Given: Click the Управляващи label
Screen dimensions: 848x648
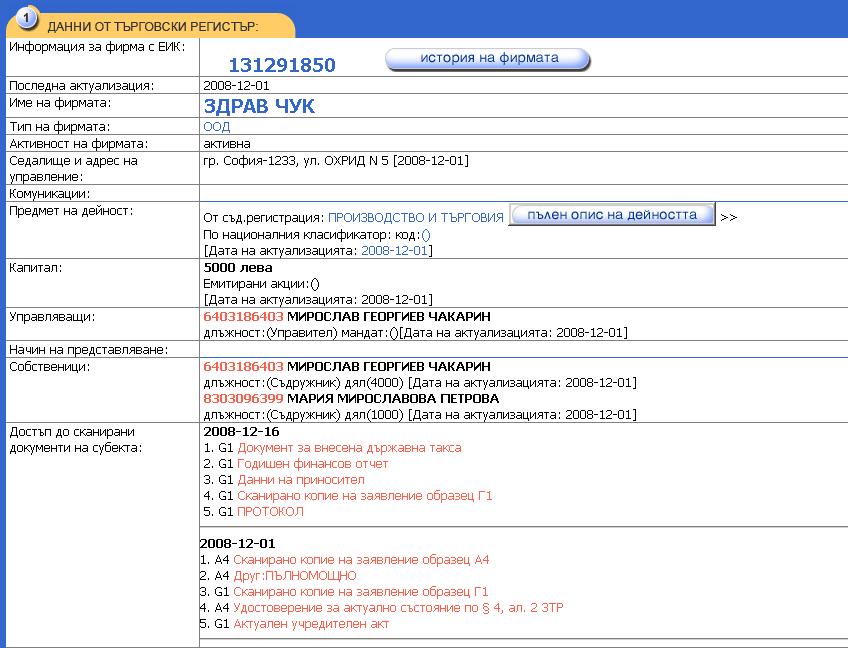Looking at the screenshot, I should point(52,317).
